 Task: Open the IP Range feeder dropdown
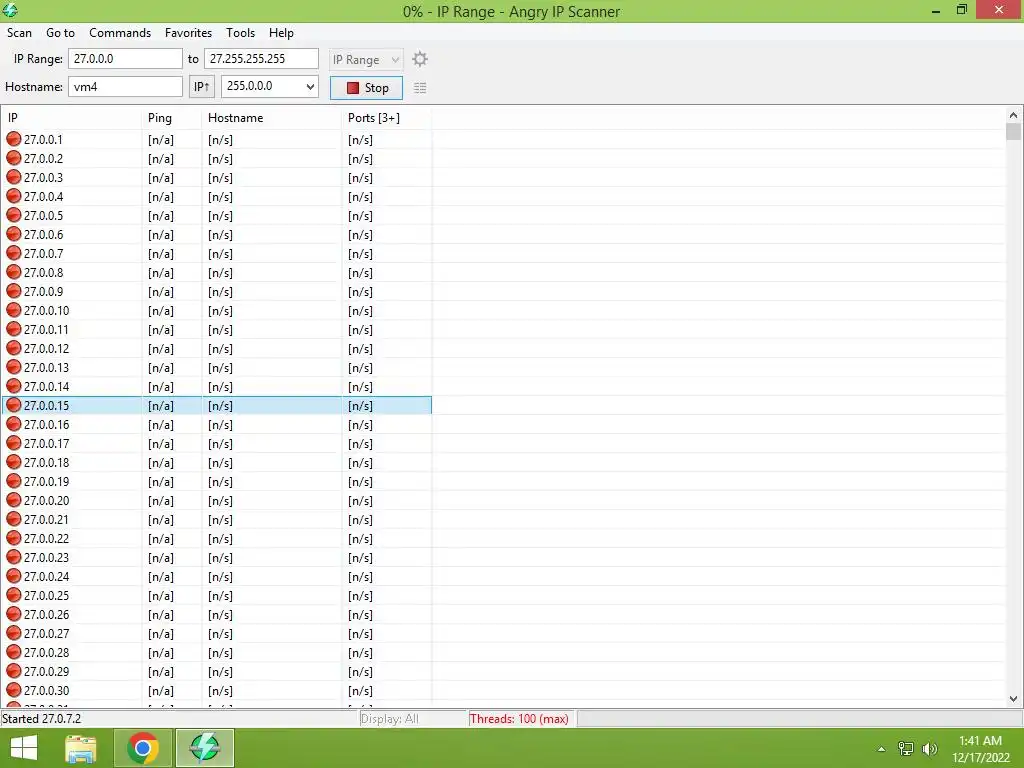(366, 59)
